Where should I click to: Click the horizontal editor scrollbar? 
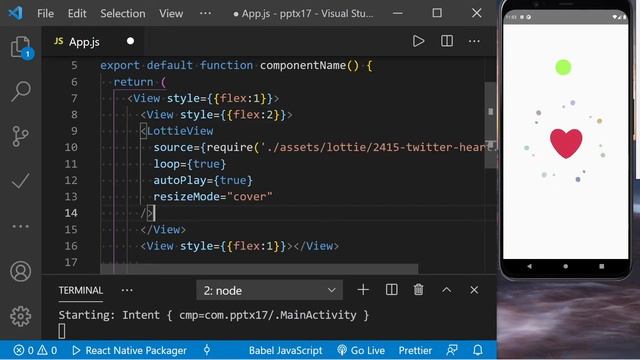click(x=259, y=269)
